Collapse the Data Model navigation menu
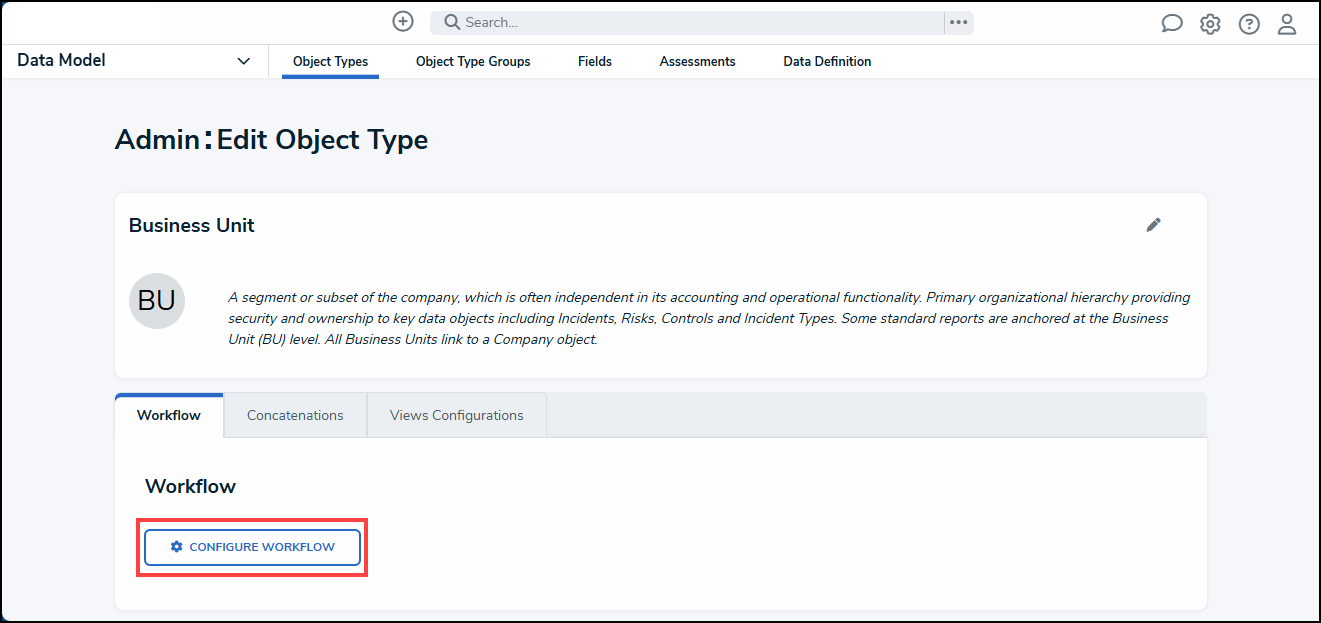This screenshot has height=623, width=1321. (x=243, y=60)
